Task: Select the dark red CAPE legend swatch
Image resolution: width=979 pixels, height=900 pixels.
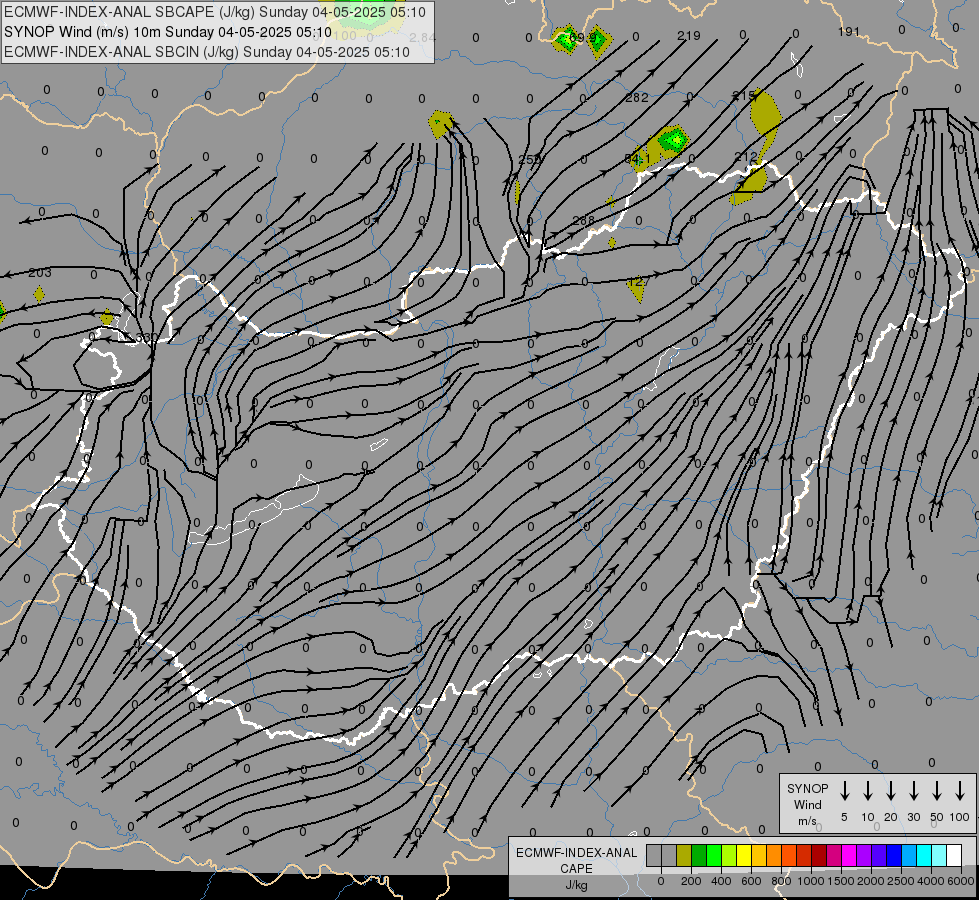Action: pyautogui.click(x=819, y=856)
